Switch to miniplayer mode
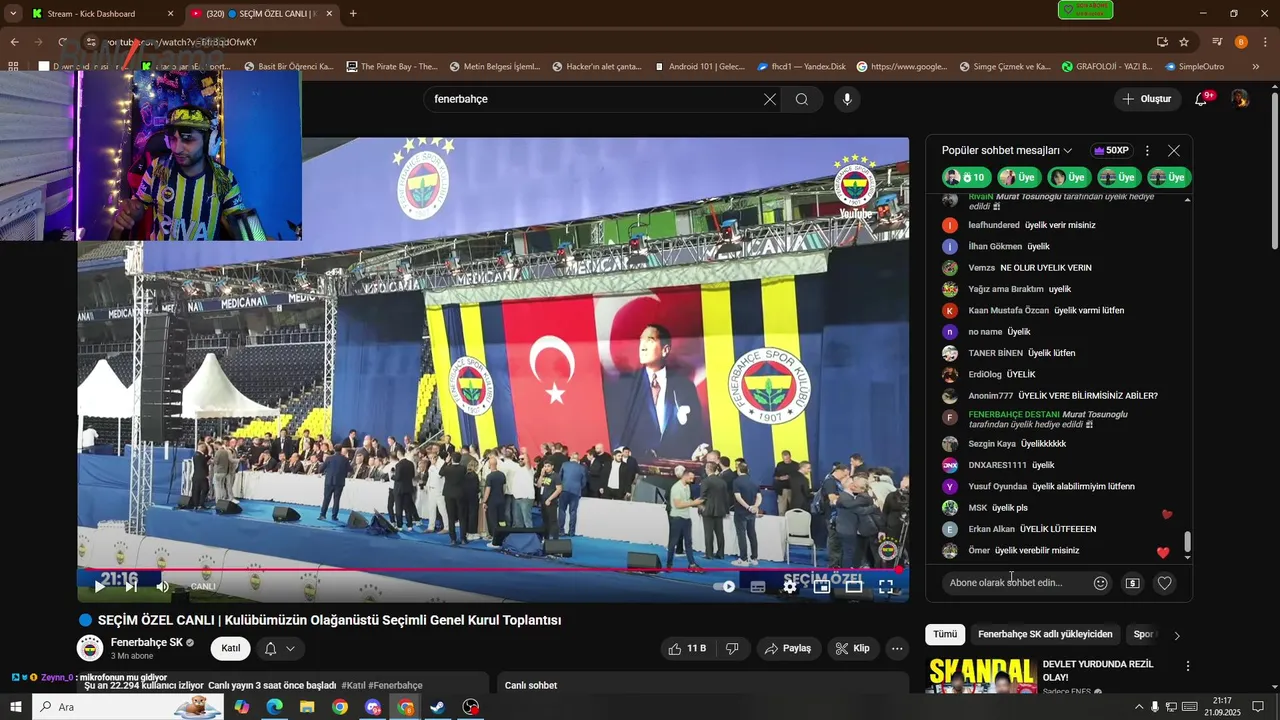Screen dimensions: 1280x720 822,587
